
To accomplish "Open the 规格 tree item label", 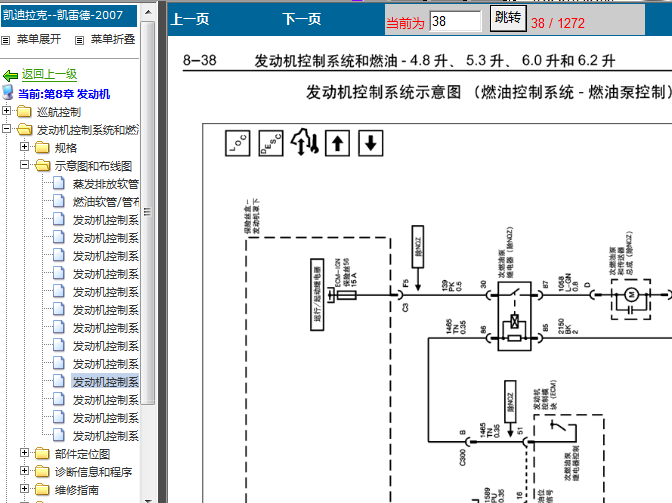I will pyautogui.click(x=66, y=148).
